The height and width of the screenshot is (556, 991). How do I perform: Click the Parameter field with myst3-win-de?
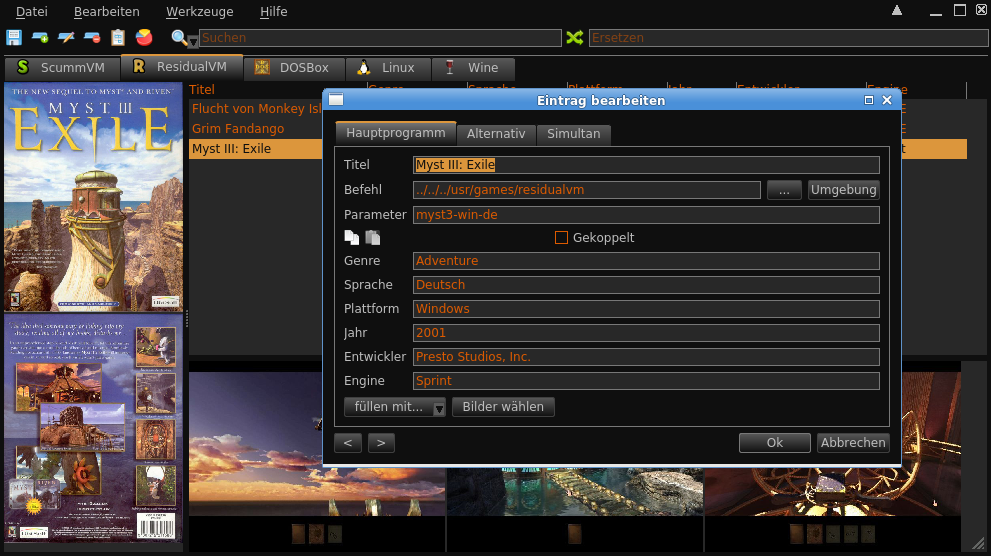[x=646, y=215]
